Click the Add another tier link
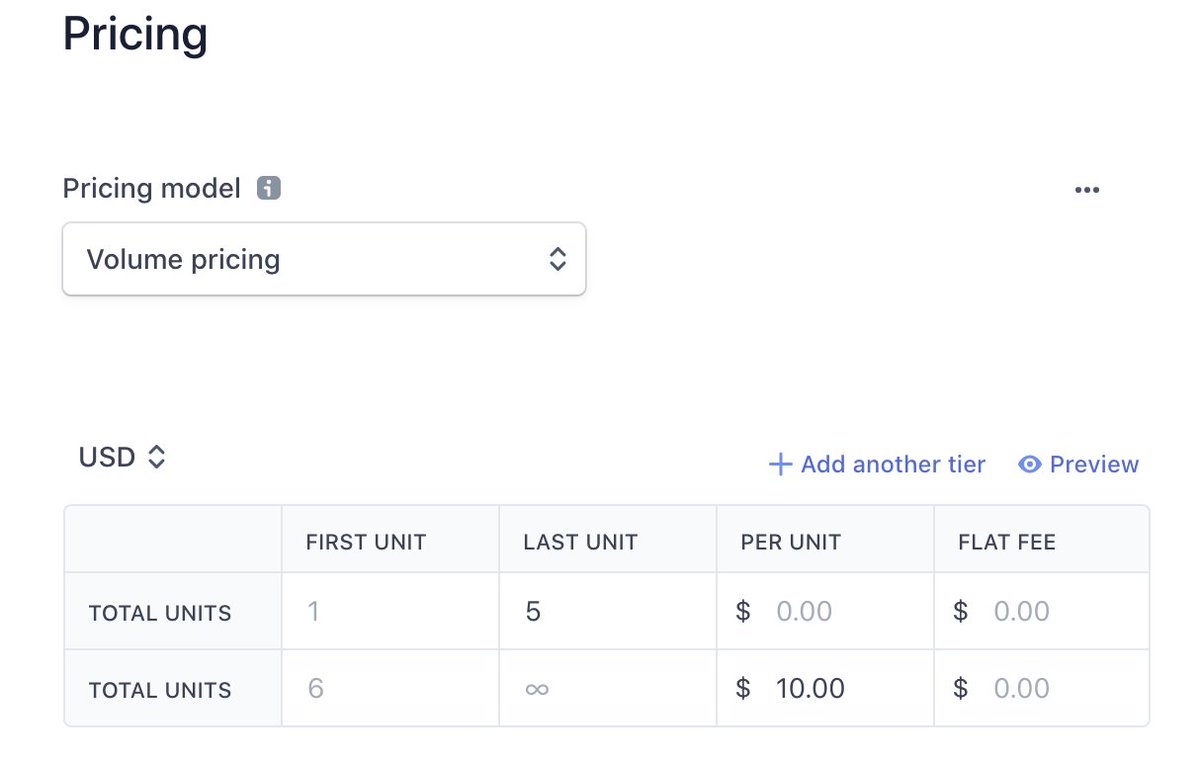1200x763 pixels. (877, 464)
